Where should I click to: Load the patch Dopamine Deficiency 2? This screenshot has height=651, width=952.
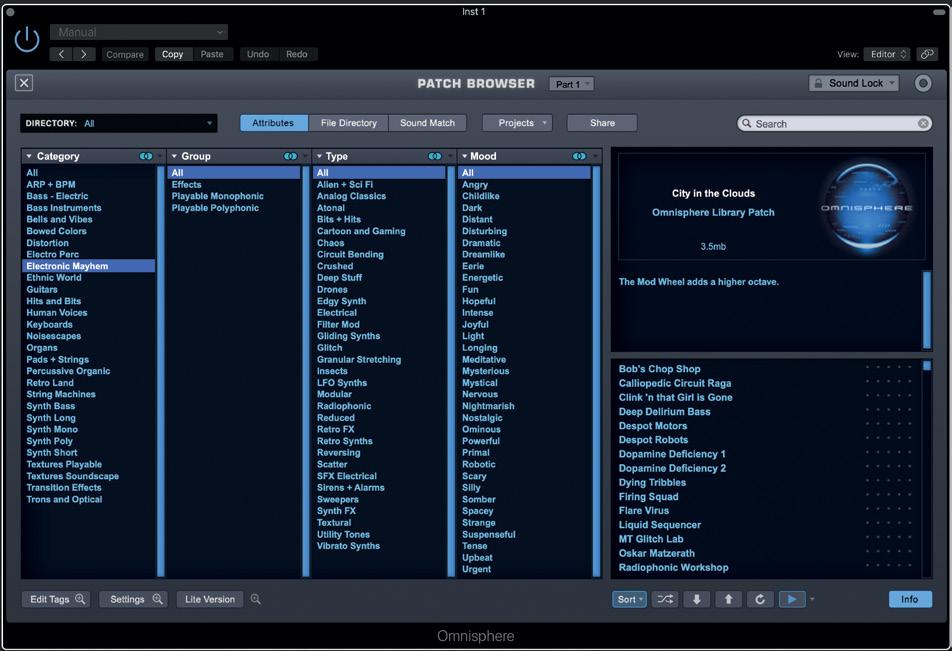672,468
